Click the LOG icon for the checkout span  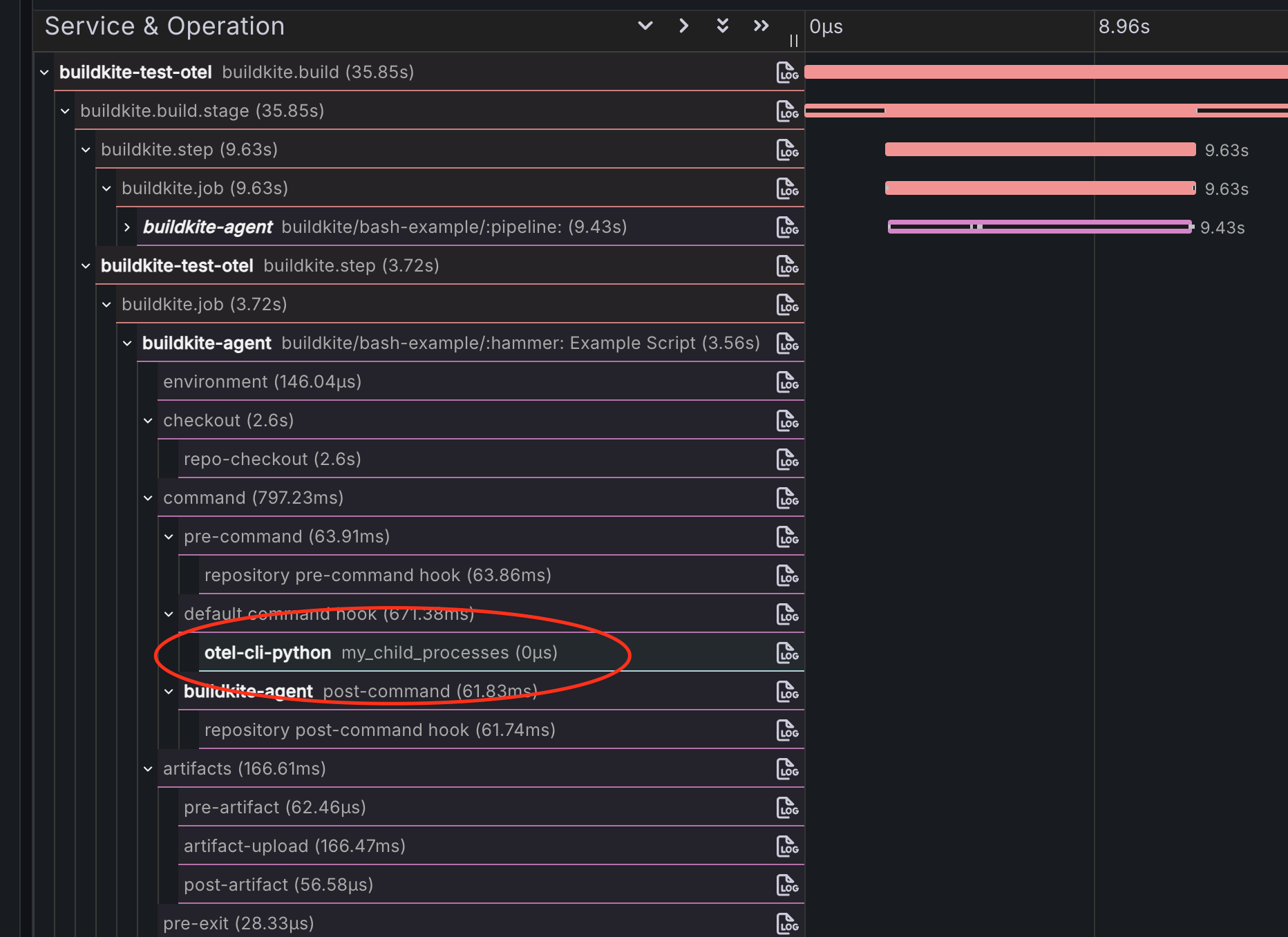coord(787,420)
